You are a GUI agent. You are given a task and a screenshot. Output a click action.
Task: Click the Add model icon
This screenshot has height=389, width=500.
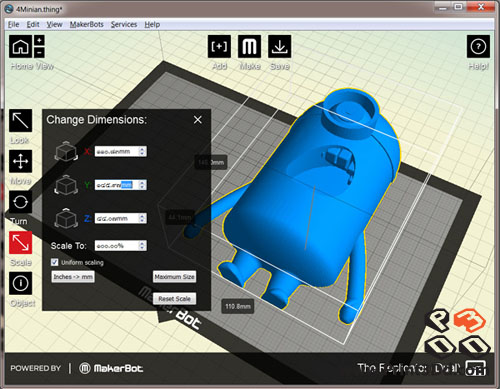coord(219,46)
